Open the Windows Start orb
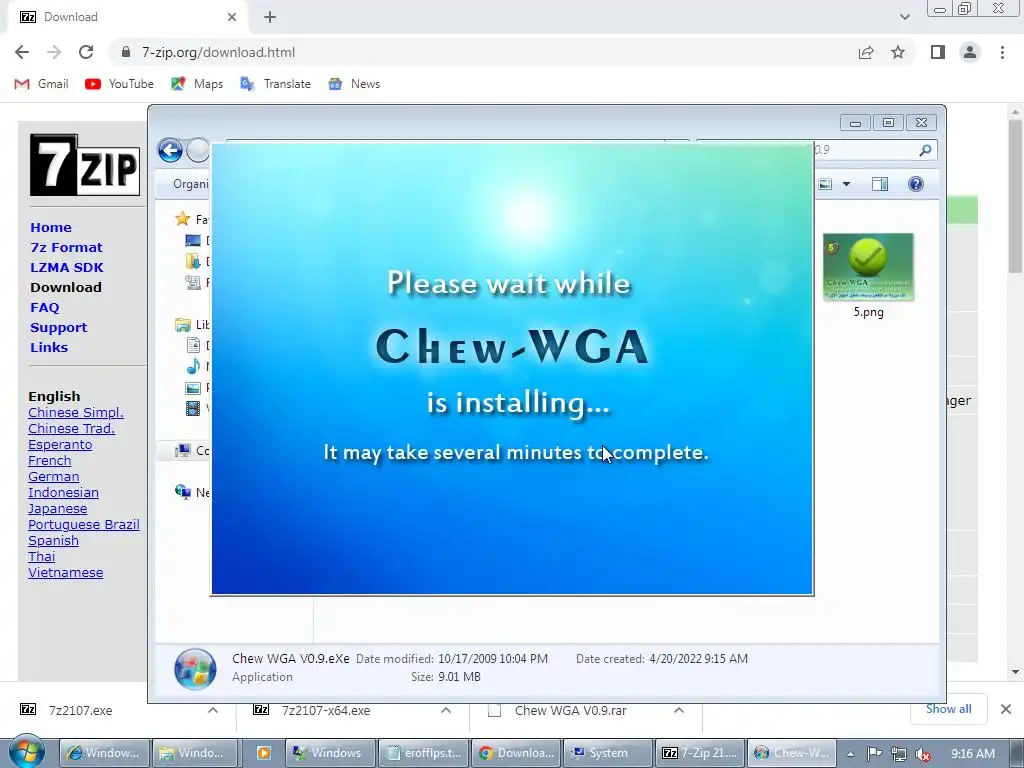This screenshot has height=768, width=1024. [x=27, y=751]
